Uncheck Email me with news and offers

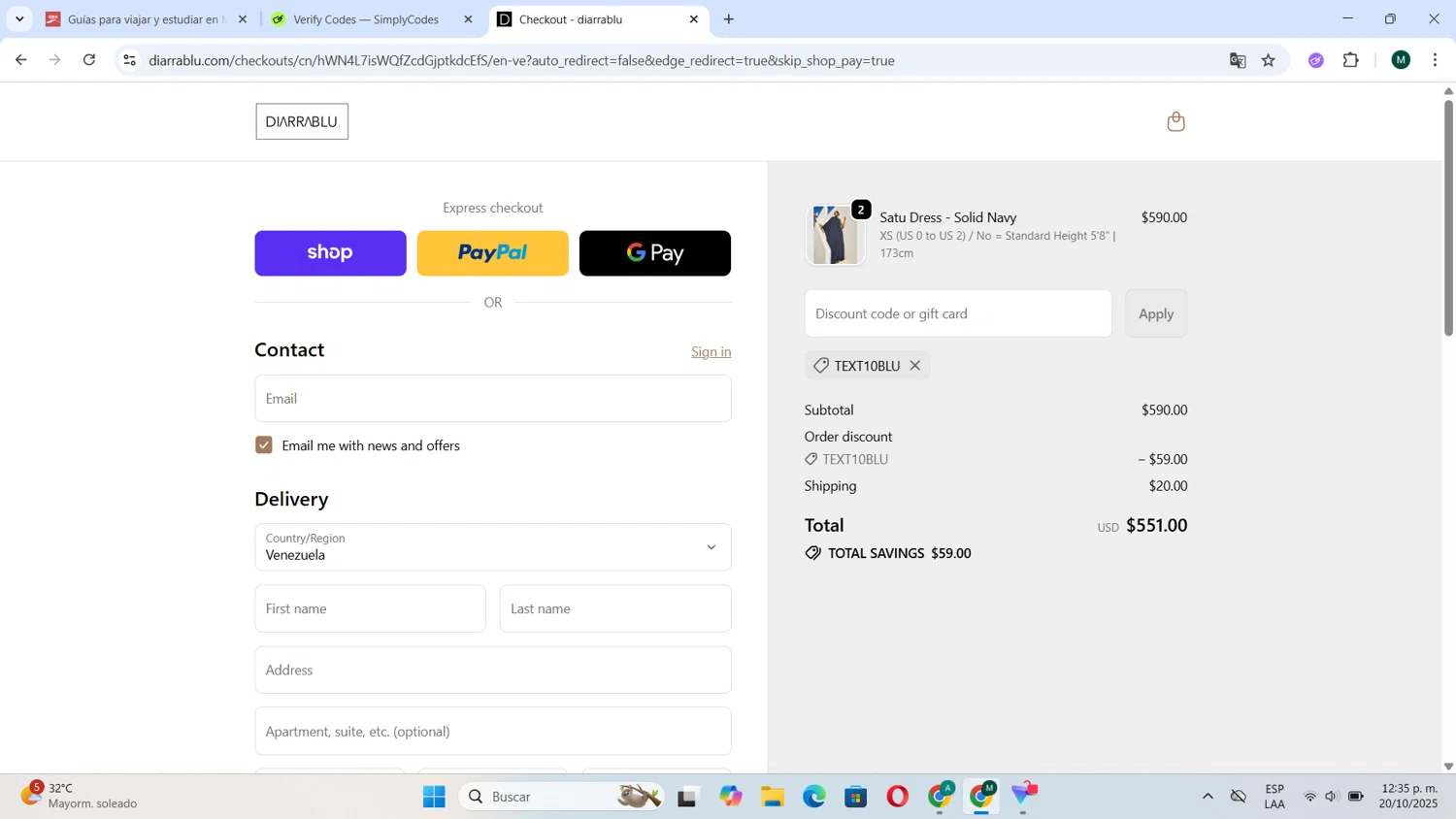tap(264, 445)
